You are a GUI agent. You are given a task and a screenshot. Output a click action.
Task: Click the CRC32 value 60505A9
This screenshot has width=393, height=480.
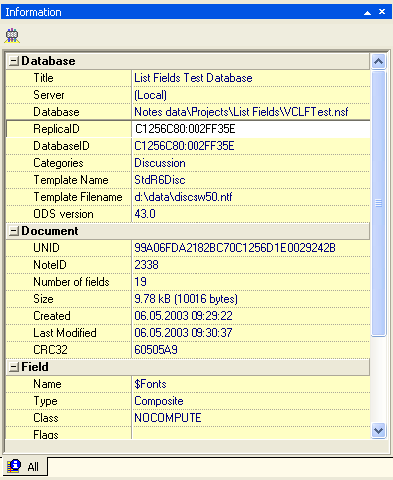click(156, 350)
